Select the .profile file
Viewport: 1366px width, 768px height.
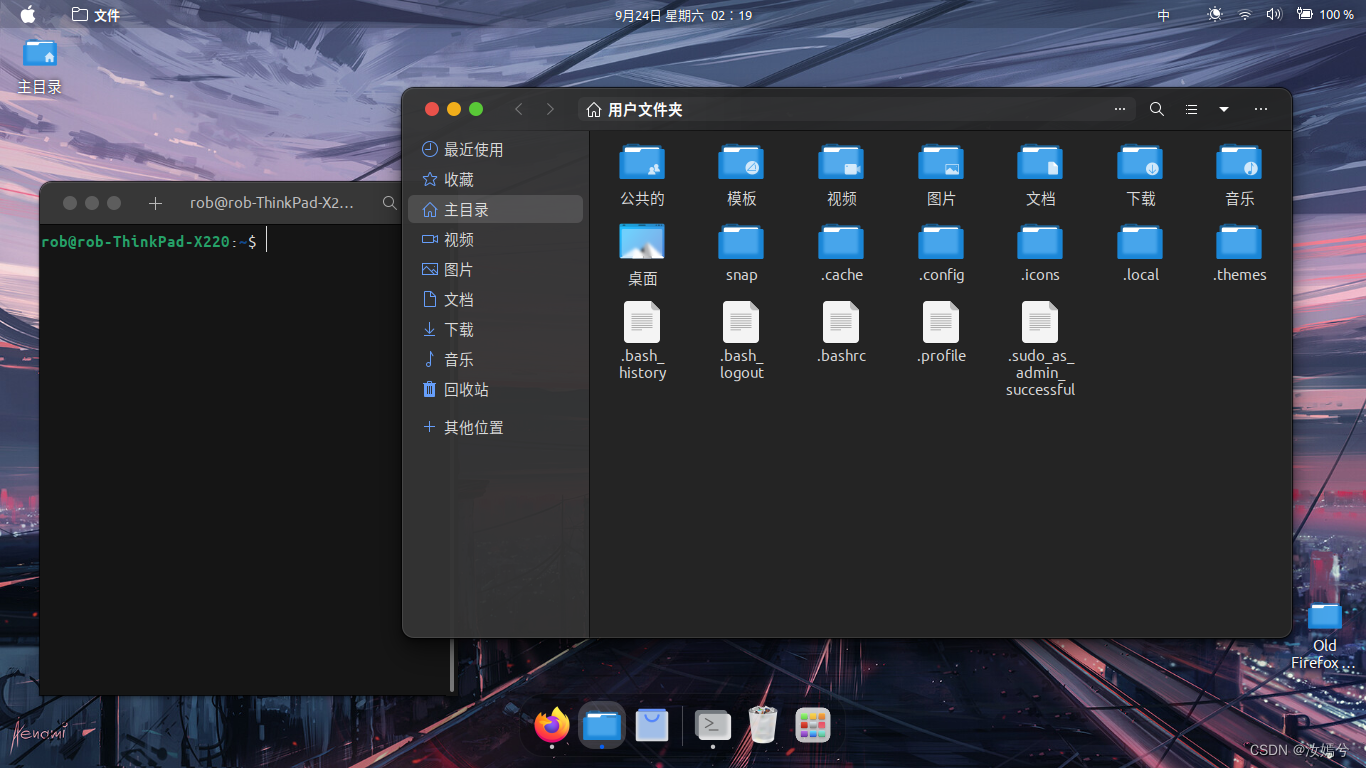click(941, 332)
